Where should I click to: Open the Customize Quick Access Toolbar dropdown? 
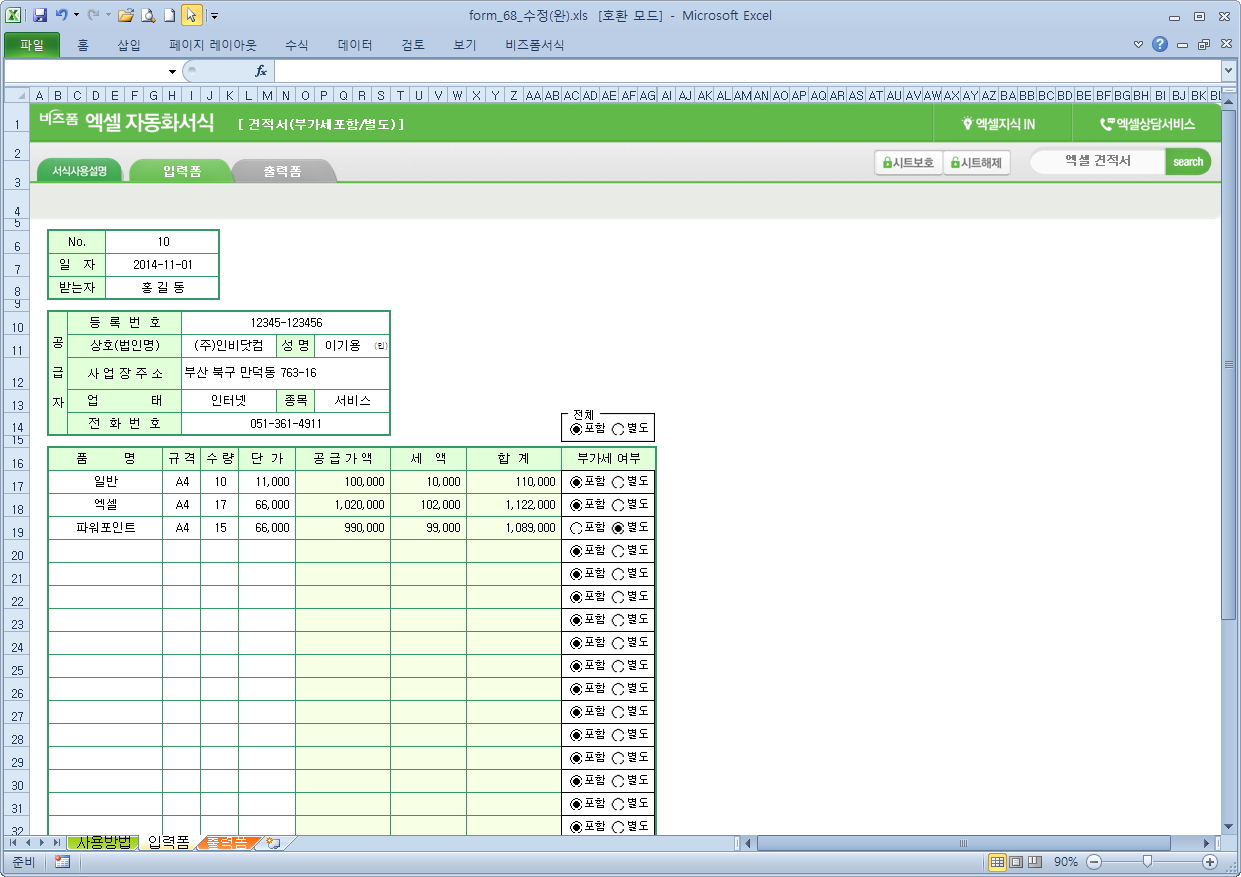[x=214, y=17]
